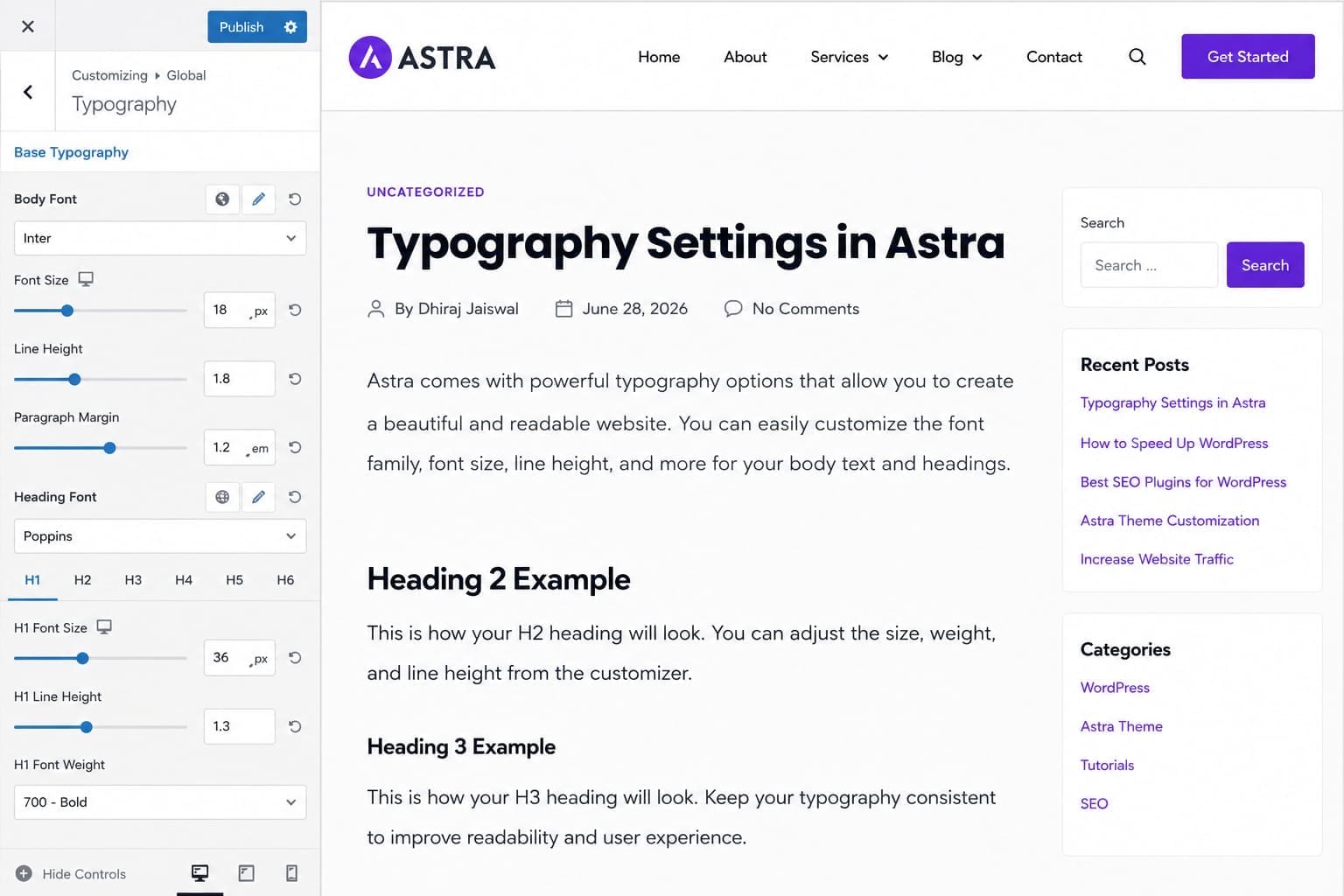Reset the H1 Font Size value

(295, 657)
